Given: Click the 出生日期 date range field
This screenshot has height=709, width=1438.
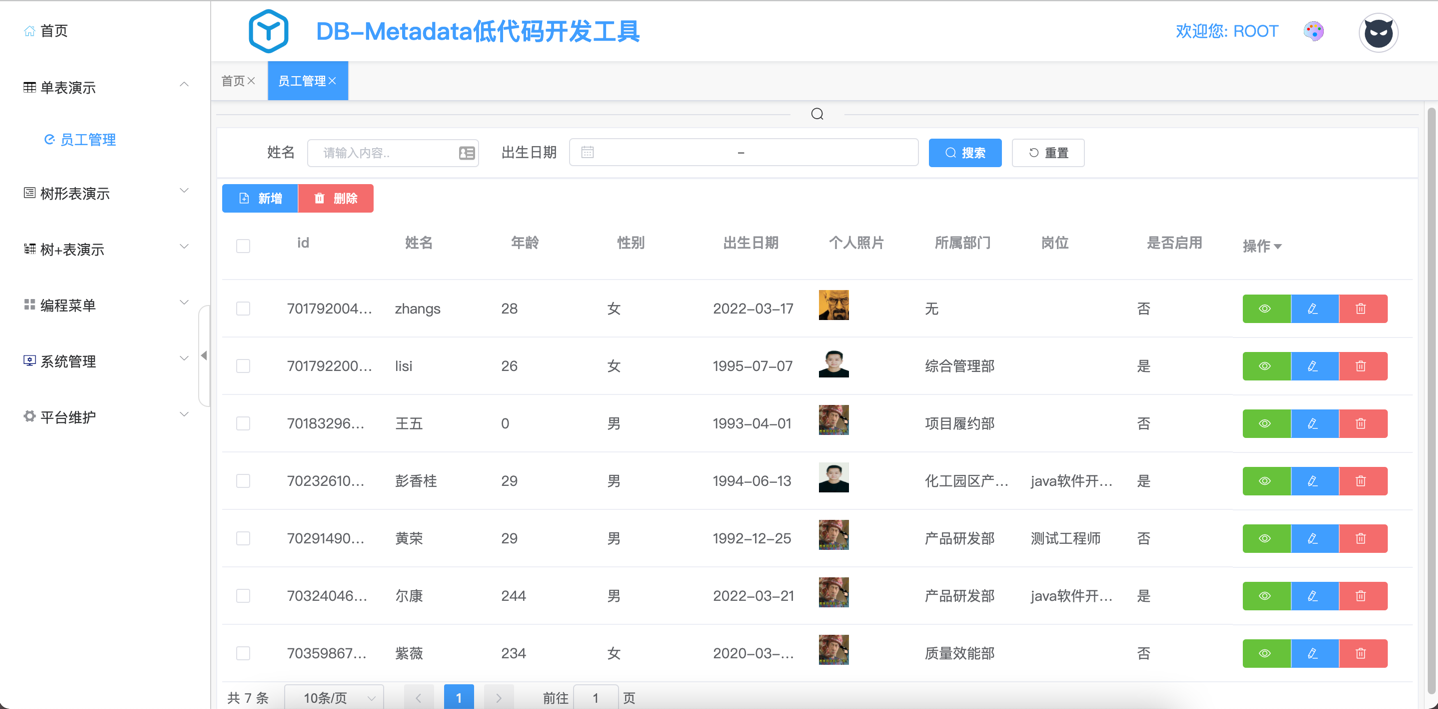Looking at the screenshot, I should coord(743,153).
